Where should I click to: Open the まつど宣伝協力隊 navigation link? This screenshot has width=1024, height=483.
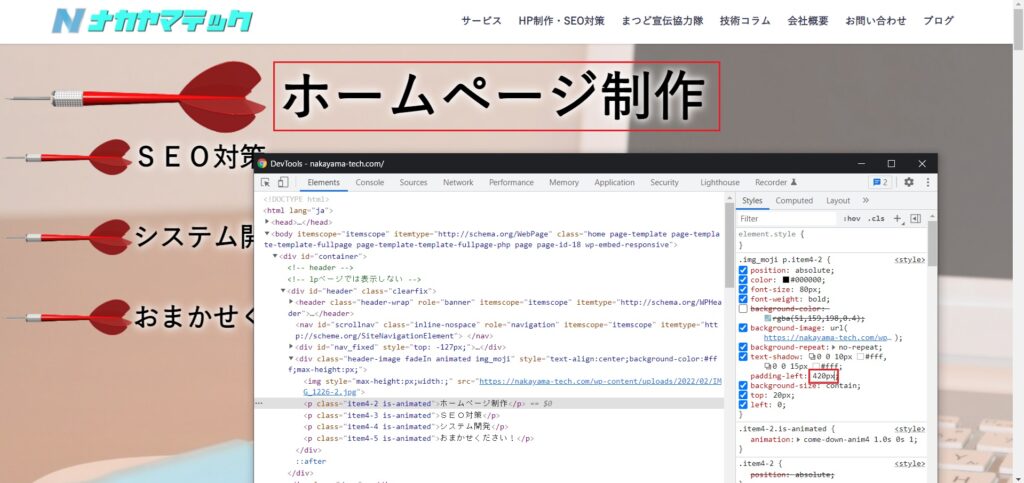pyautogui.click(x=662, y=21)
